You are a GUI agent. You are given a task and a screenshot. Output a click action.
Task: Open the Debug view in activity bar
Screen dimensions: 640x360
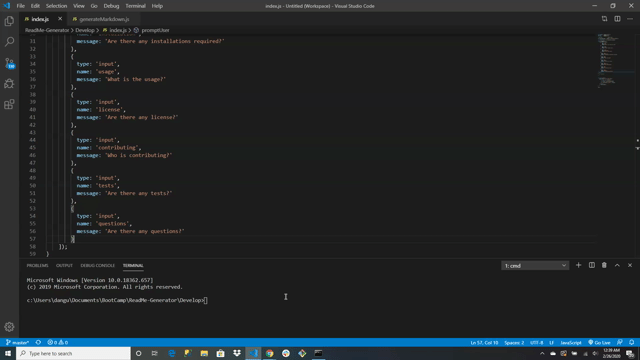click(x=9, y=84)
